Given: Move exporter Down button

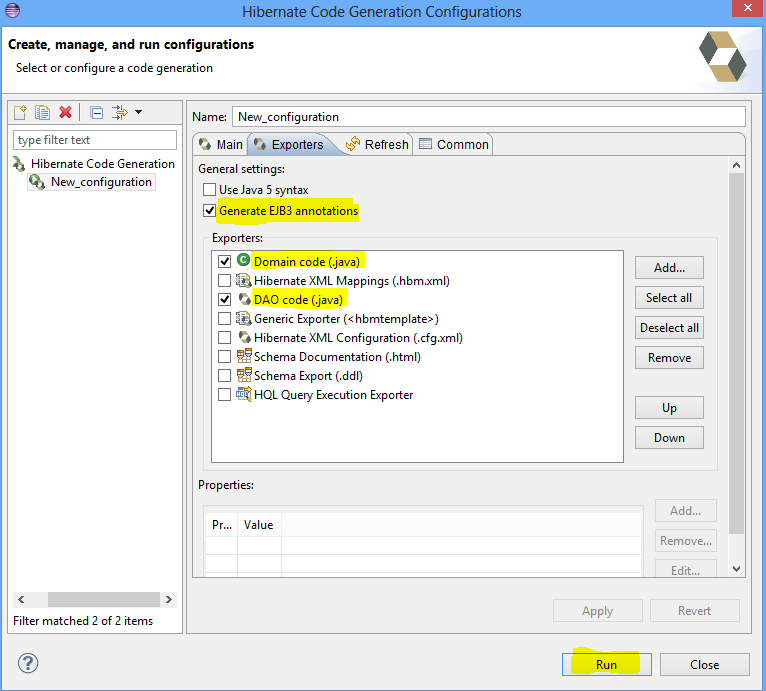Looking at the screenshot, I should click(x=669, y=438).
